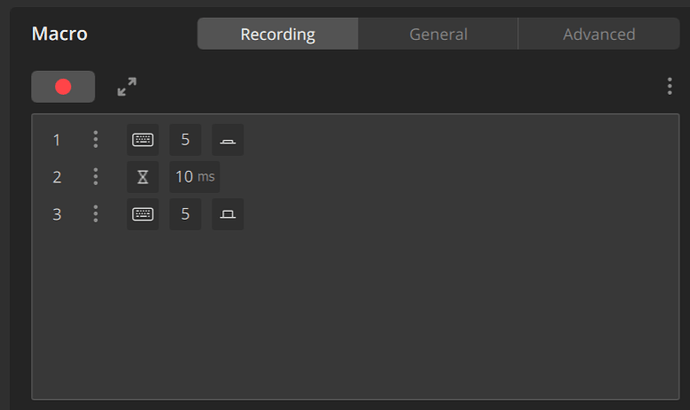Viewport: 690px width, 410px height.
Task: Edit the key value 5 in step 3
Action: tap(185, 214)
